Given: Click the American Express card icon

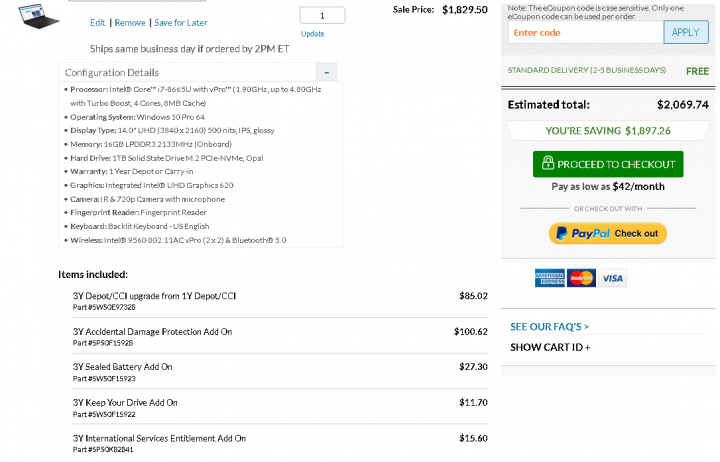Looking at the screenshot, I should pyautogui.click(x=550, y=278).
